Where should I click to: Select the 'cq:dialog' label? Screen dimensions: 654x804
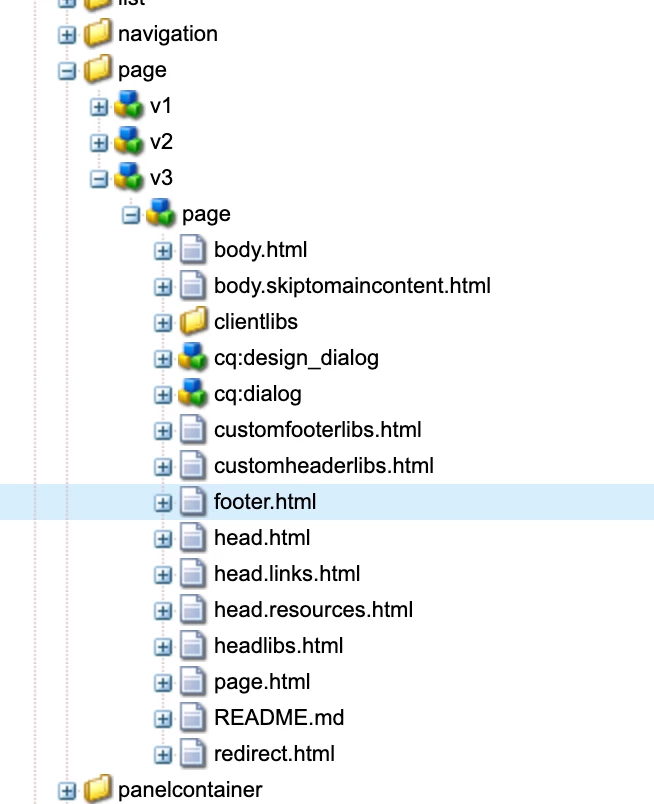[257, 394]
